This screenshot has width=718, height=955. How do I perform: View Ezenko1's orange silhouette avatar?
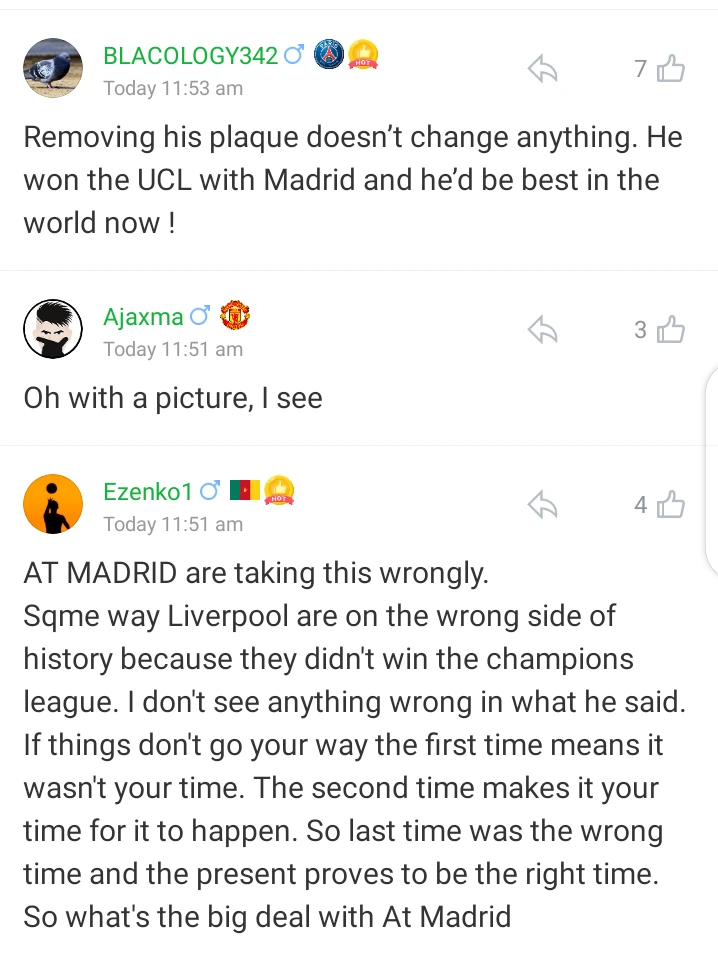coord(53,504)
